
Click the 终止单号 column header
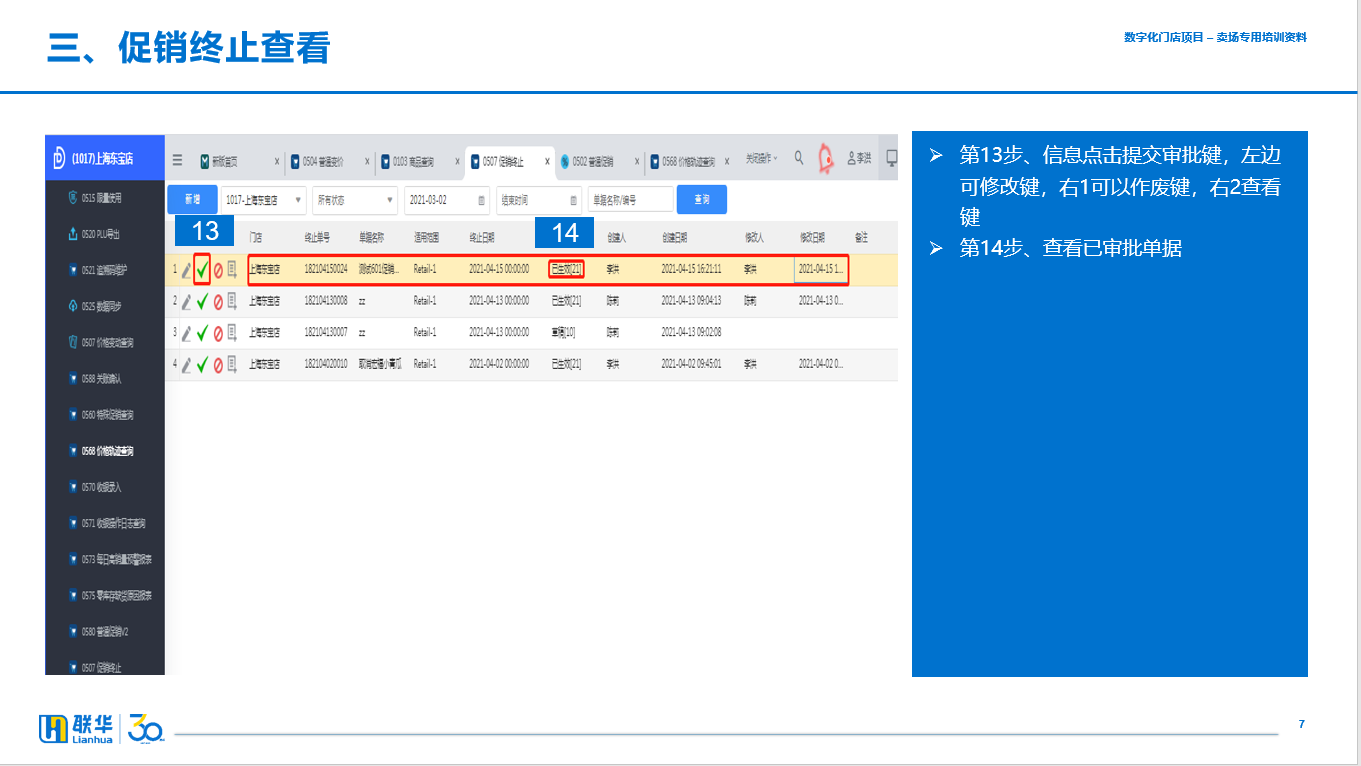coord(317,238)
